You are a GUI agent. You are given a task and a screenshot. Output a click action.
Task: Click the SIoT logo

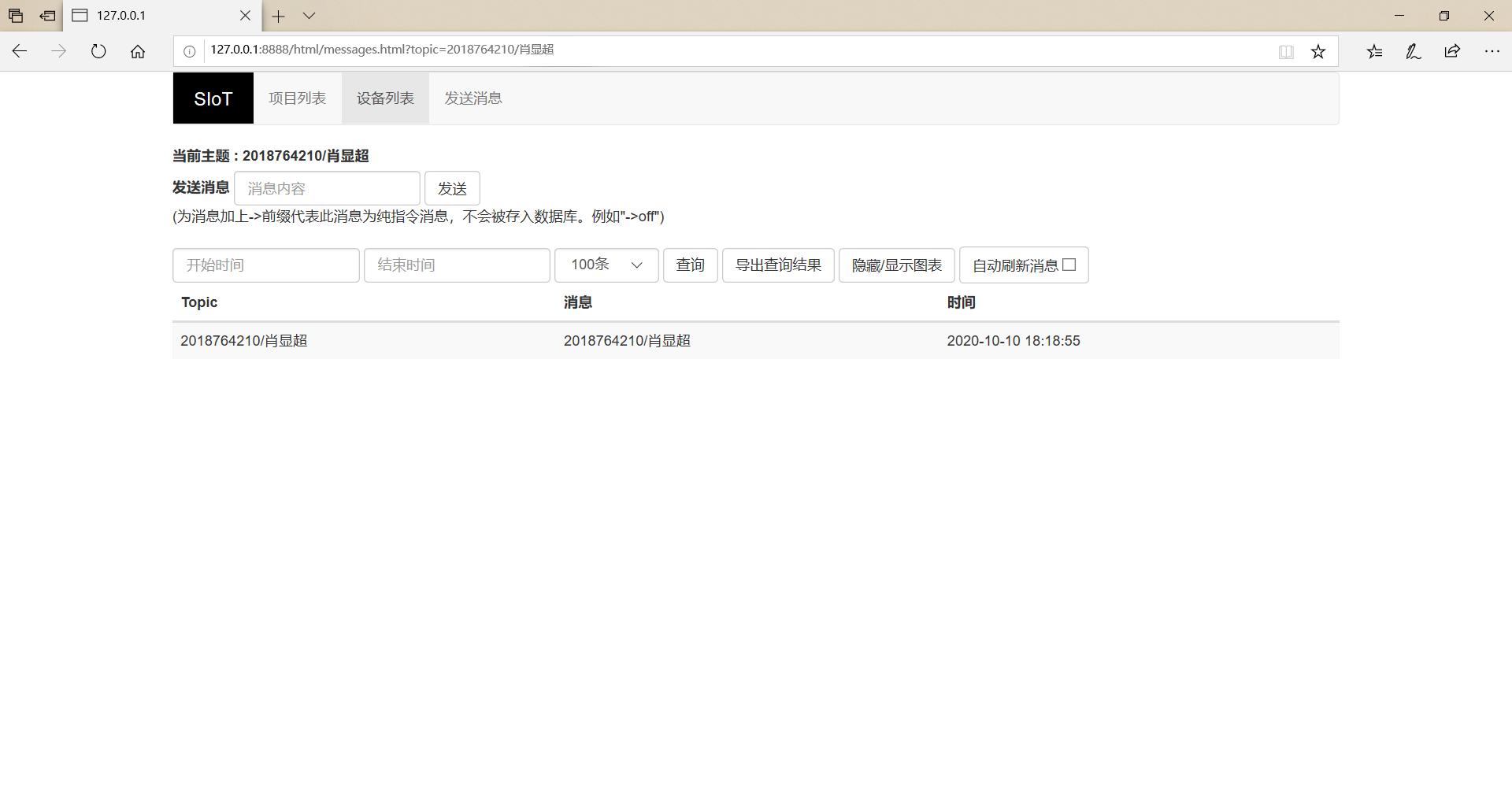[x=213, y=98]
